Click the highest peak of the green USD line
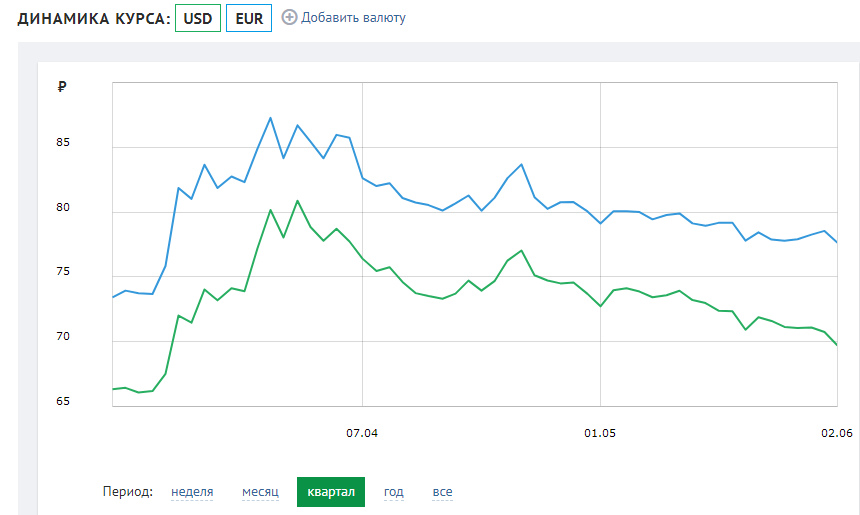 tap(297, 201)
